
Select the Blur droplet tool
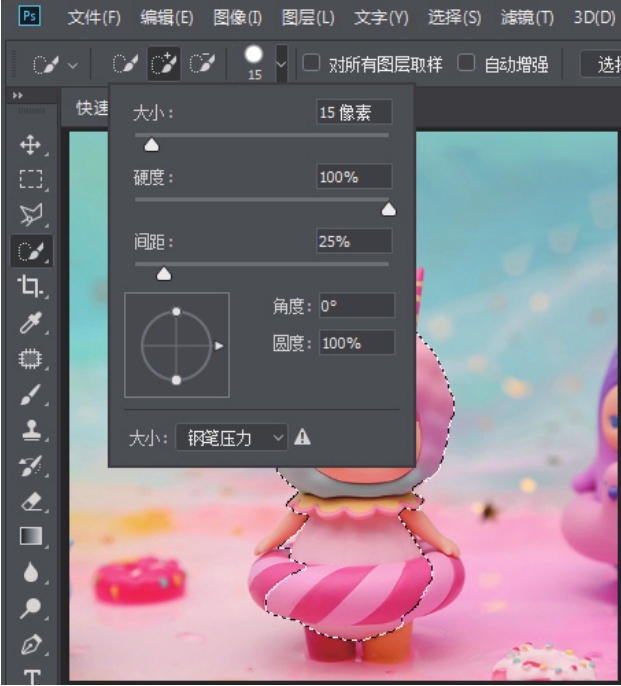(x=31, y=572)
